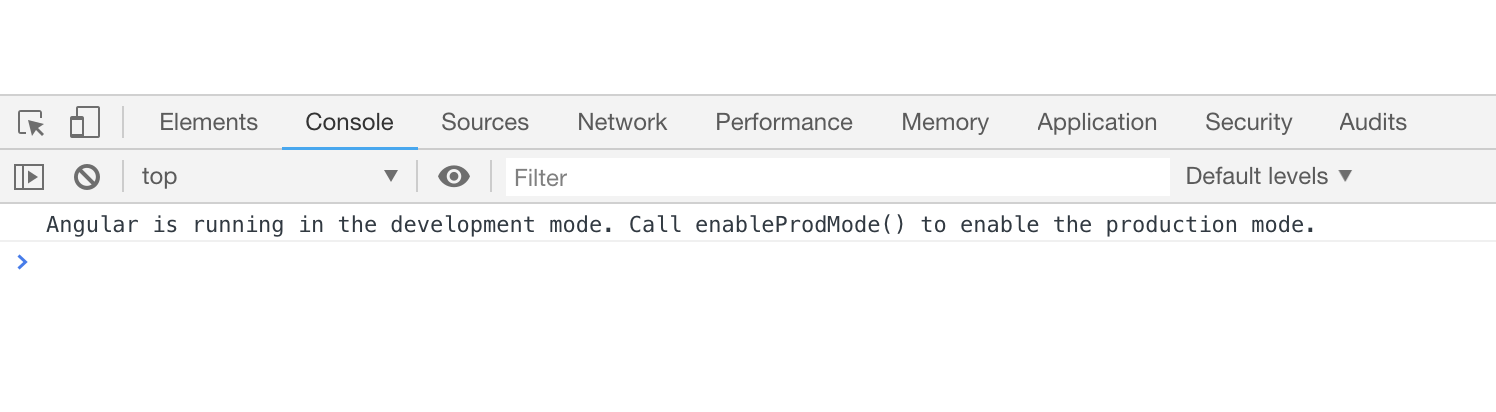The width and height of the screenshot is (1496, 412).
Task: Expand the Default levels dropdown
Action: pos(1268,177)
